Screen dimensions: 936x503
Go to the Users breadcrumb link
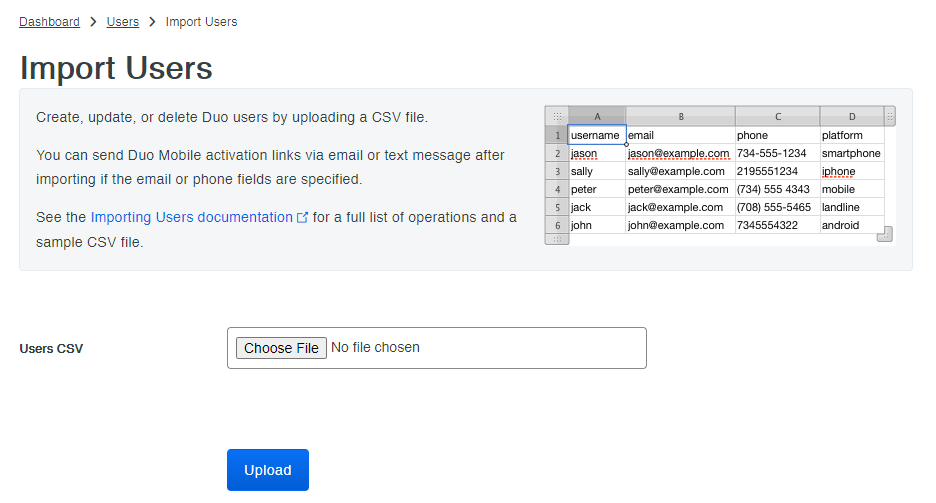point(123,22)
